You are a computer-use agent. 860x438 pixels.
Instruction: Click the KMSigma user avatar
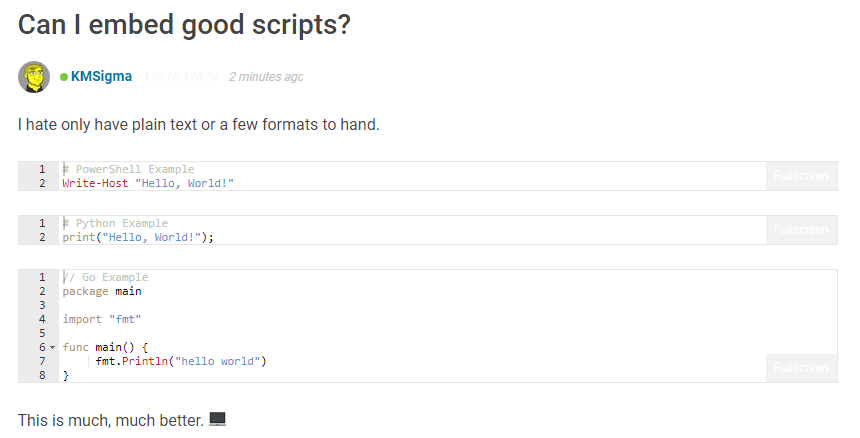pyautogui.click(x=34, y=77)
